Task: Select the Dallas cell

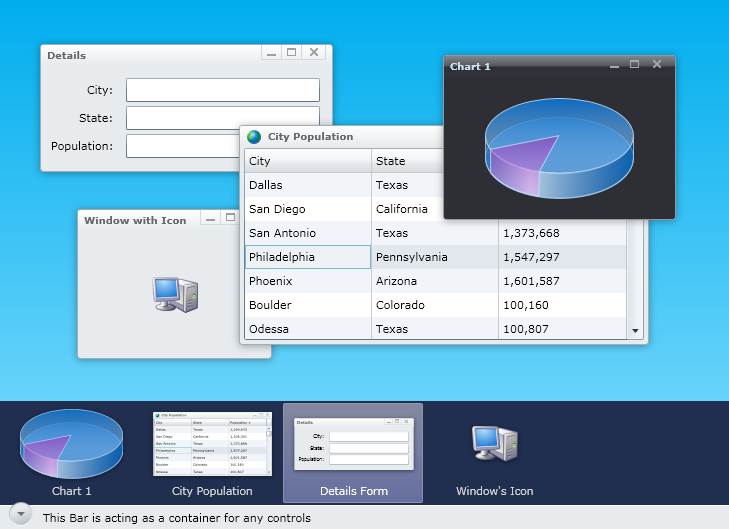Action: point(308,185)
